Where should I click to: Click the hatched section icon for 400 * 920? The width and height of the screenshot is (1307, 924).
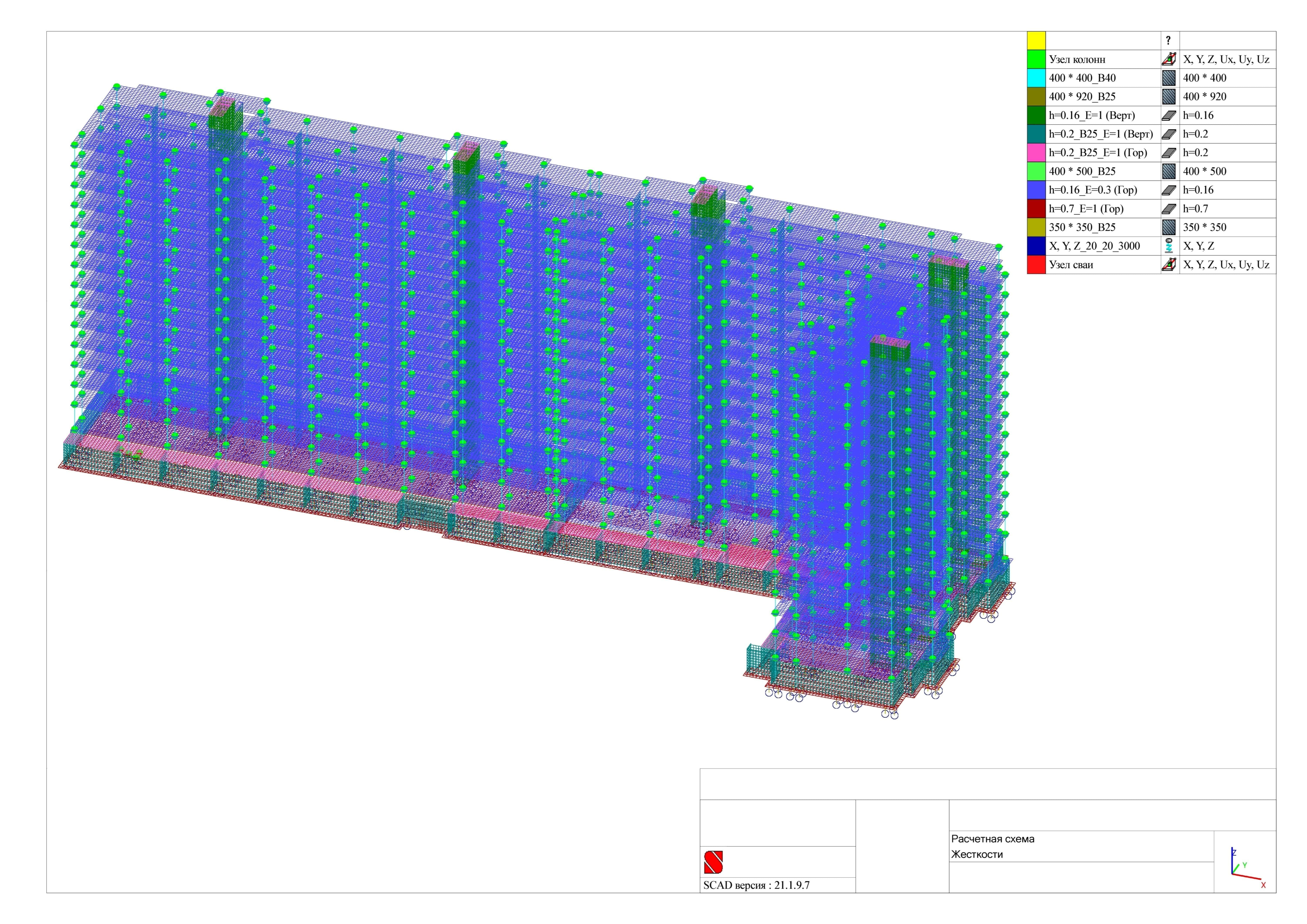1169,97
